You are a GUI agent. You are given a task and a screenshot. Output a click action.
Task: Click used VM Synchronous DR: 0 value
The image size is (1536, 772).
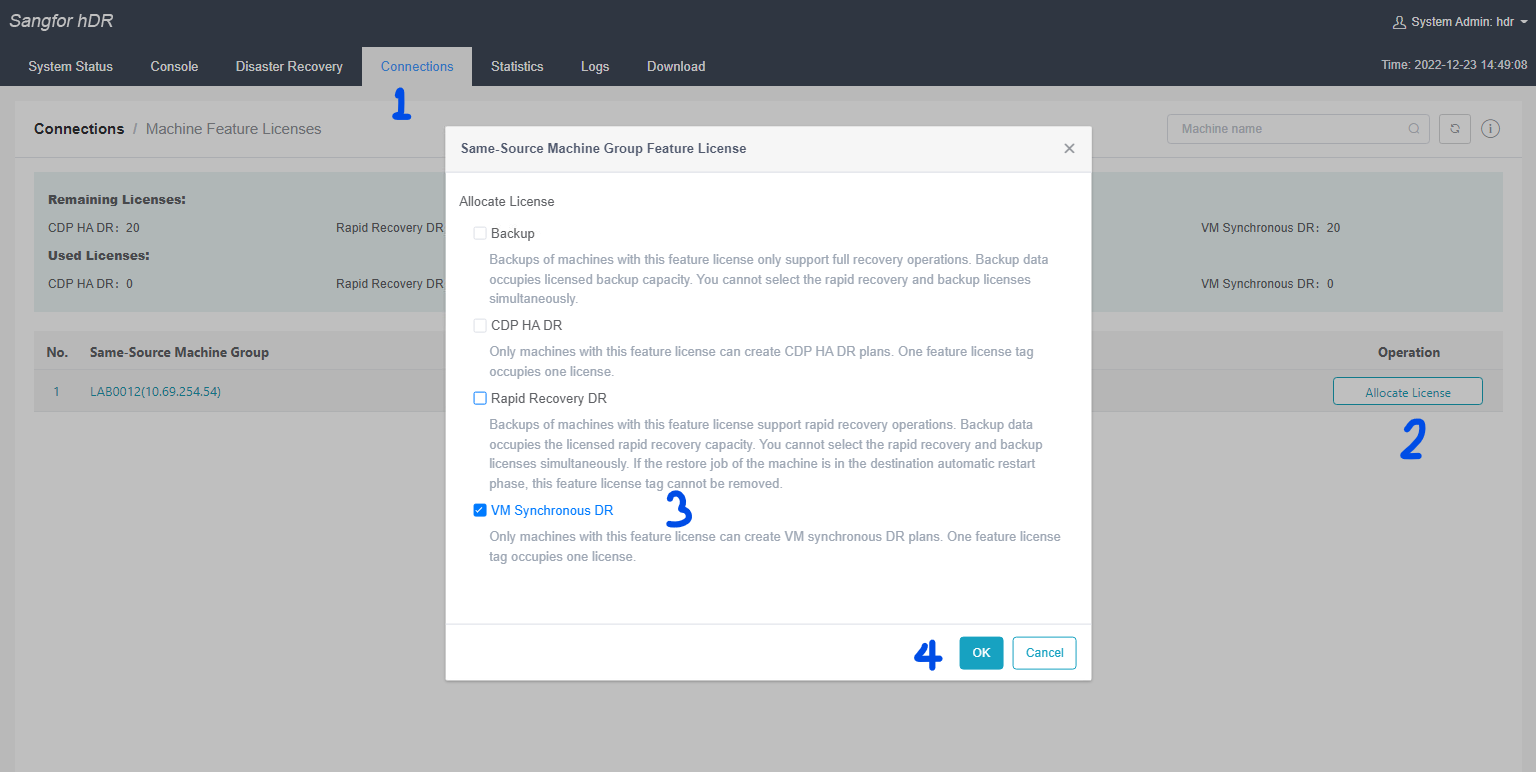(1267, 284)
